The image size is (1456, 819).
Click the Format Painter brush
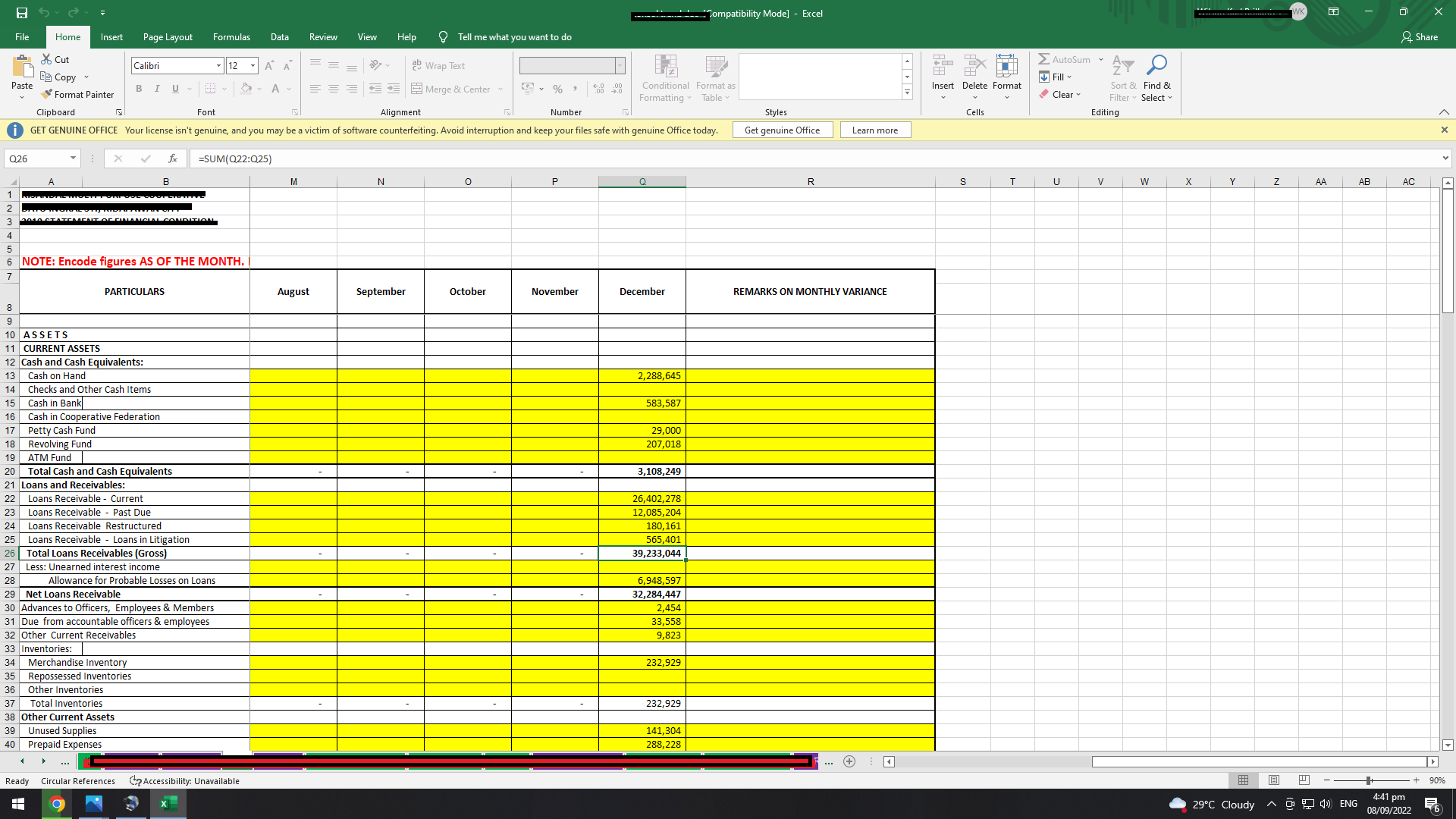47,94
